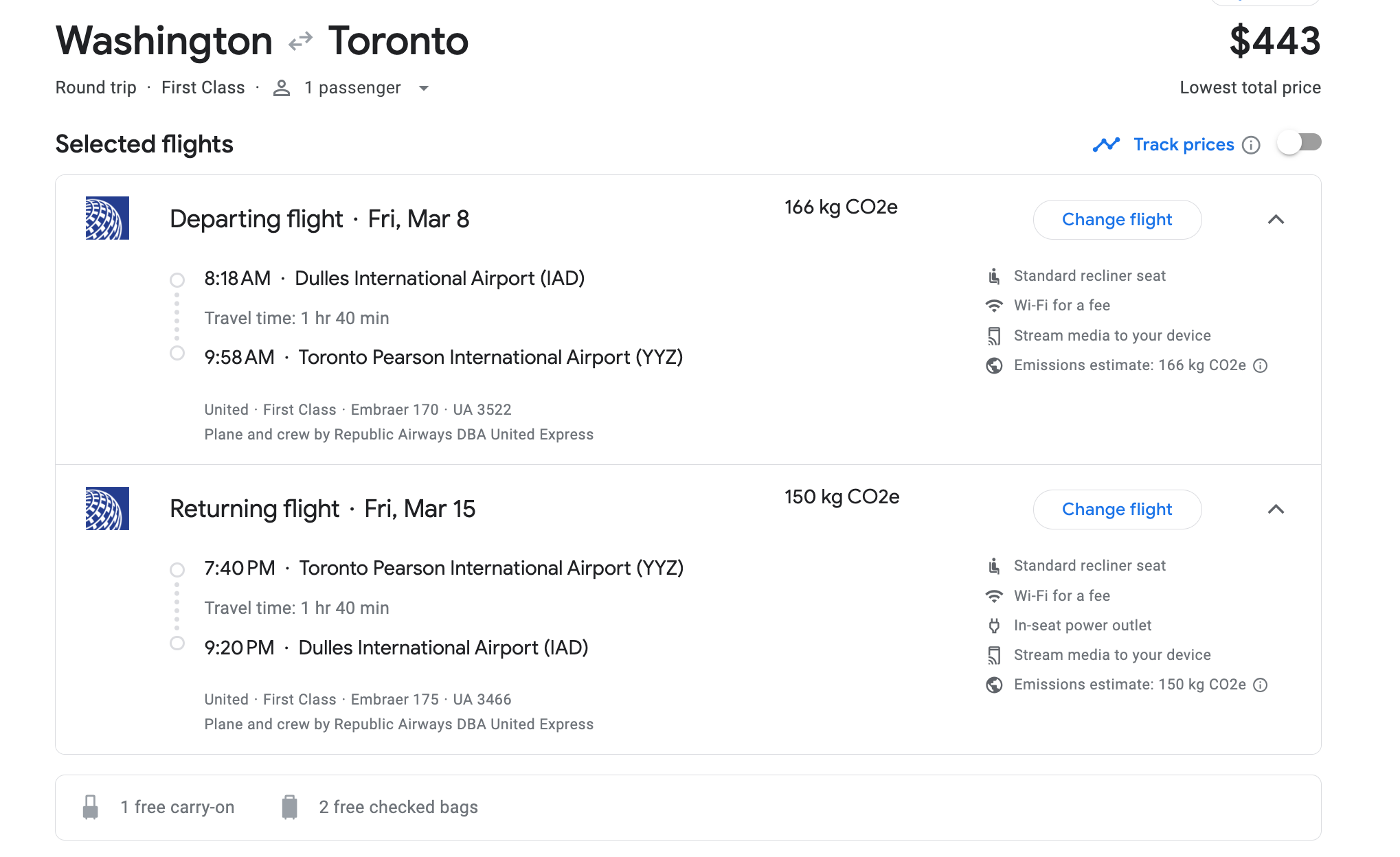Screen dimensions: 1400x857
Task: Click info icon beside 150 kg emissions estimate
Action: pyautogui.click(x=1261, y=685)
